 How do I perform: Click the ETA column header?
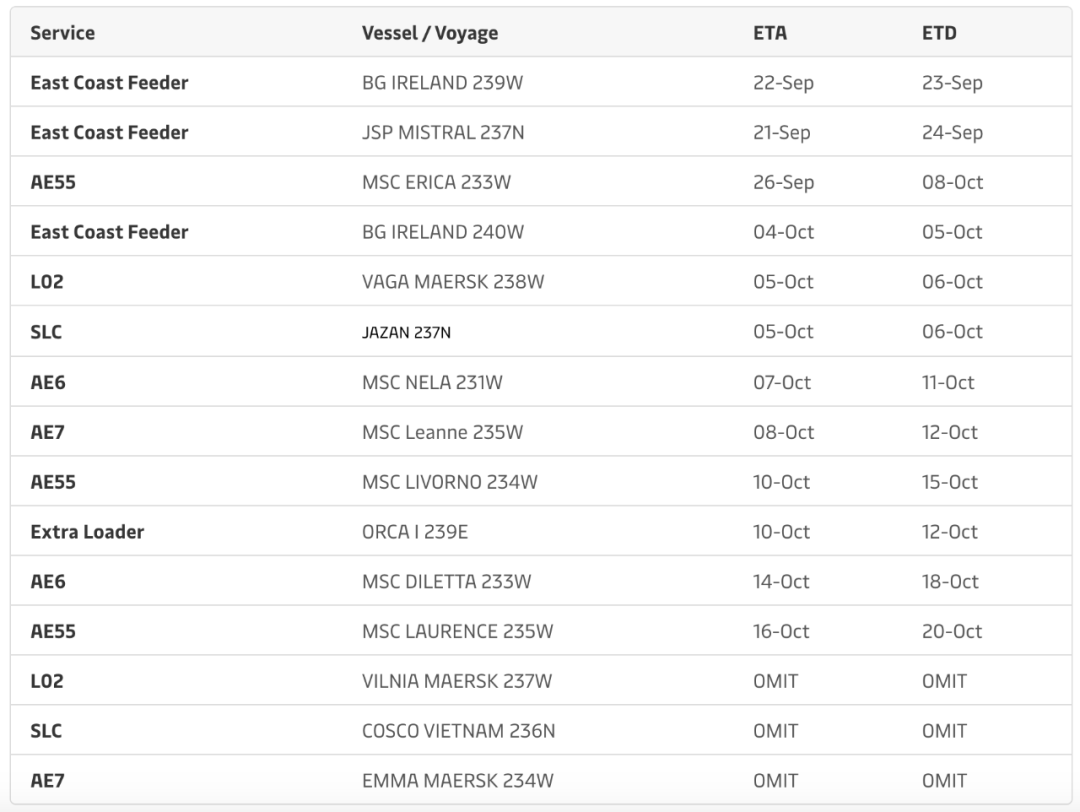point(770,33)
